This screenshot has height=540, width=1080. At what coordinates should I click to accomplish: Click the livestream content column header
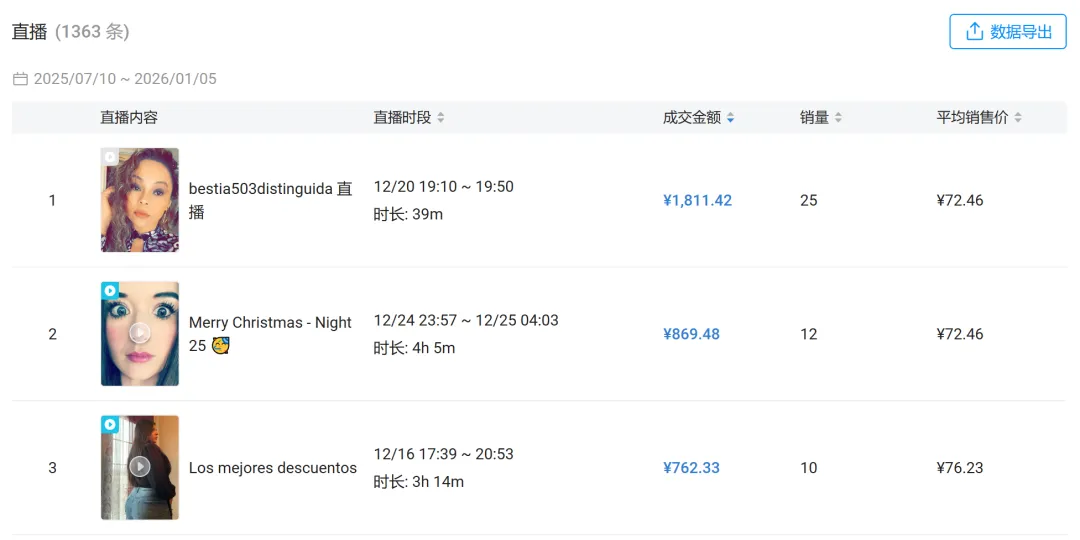click(129, 118)
